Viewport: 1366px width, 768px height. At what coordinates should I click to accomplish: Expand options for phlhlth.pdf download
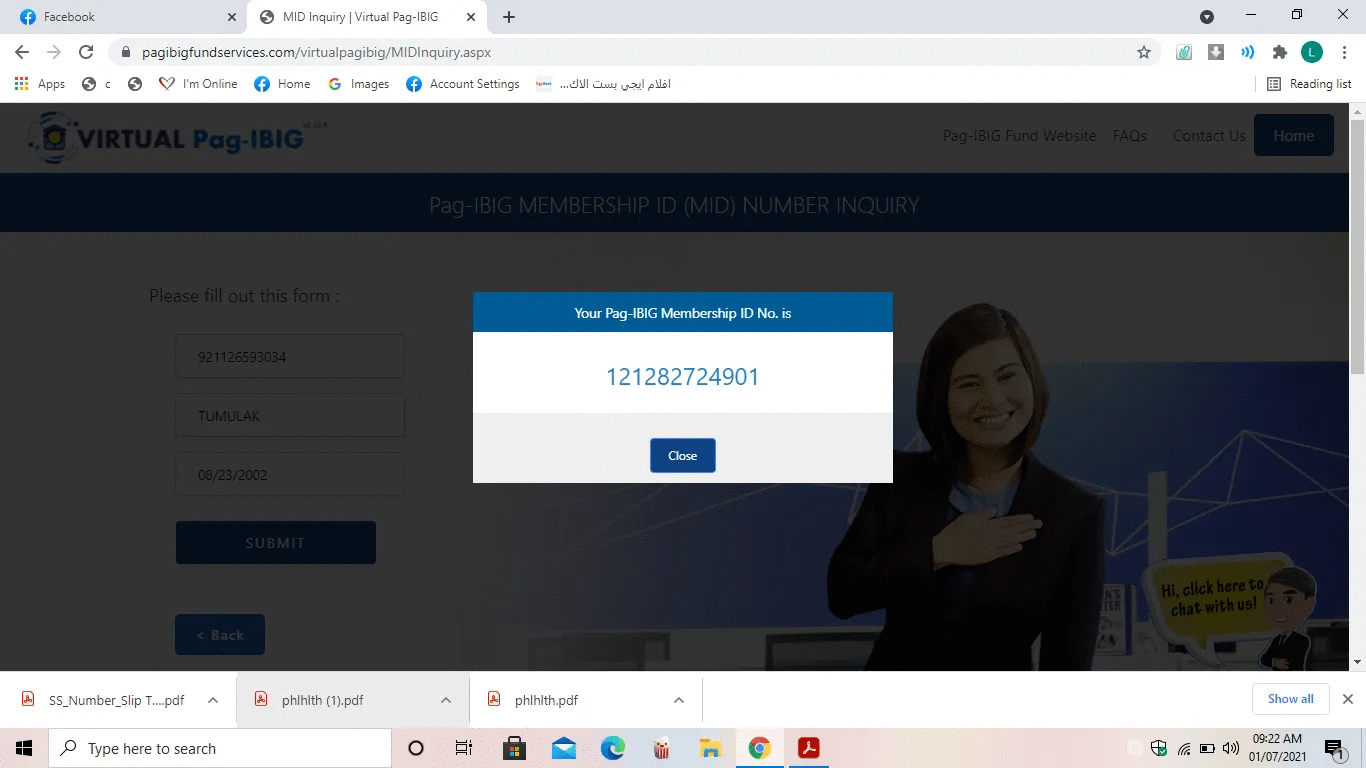pos(679,700)
